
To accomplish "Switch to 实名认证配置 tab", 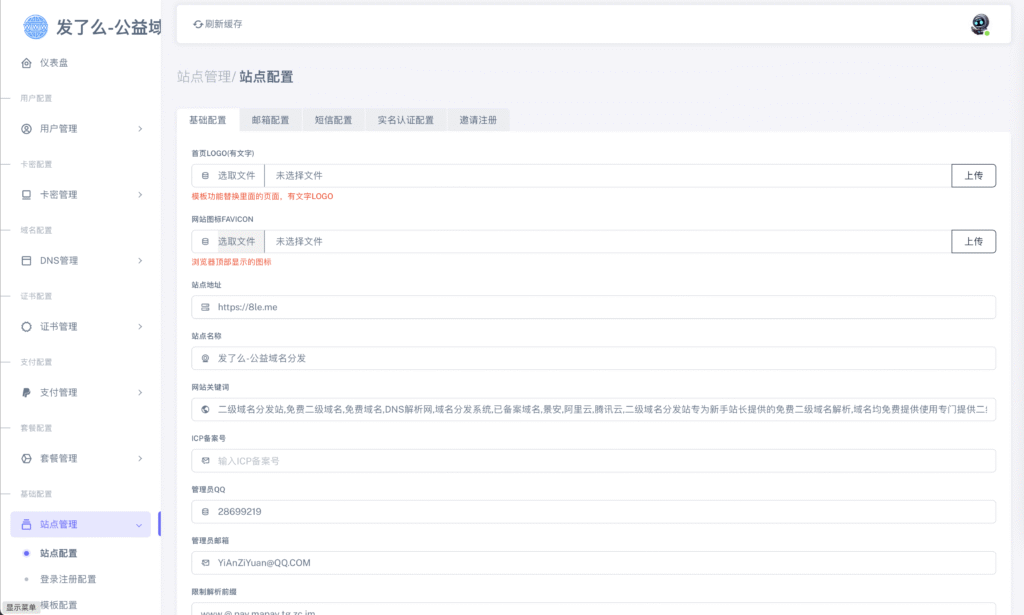I will click(406, 120).
